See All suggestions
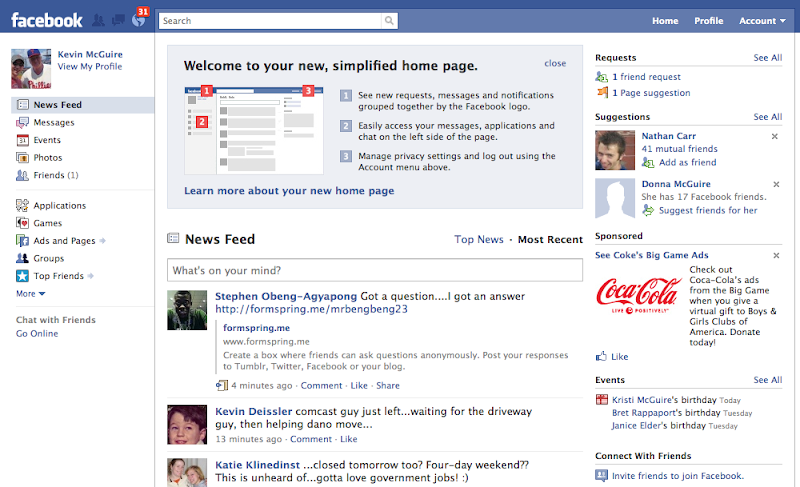Image resolution: width=800 pixels, height=487 pixels. point(767,117)
